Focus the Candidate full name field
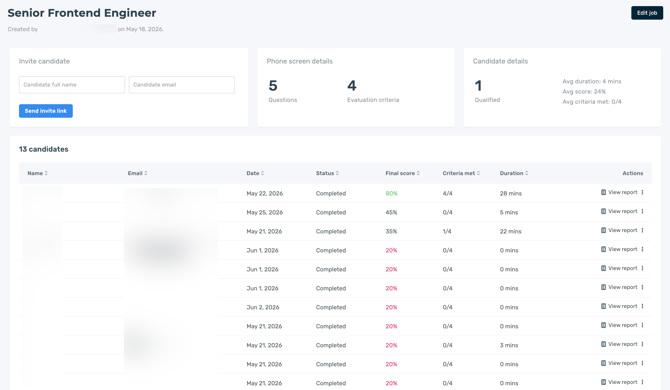 coord(72,85)
